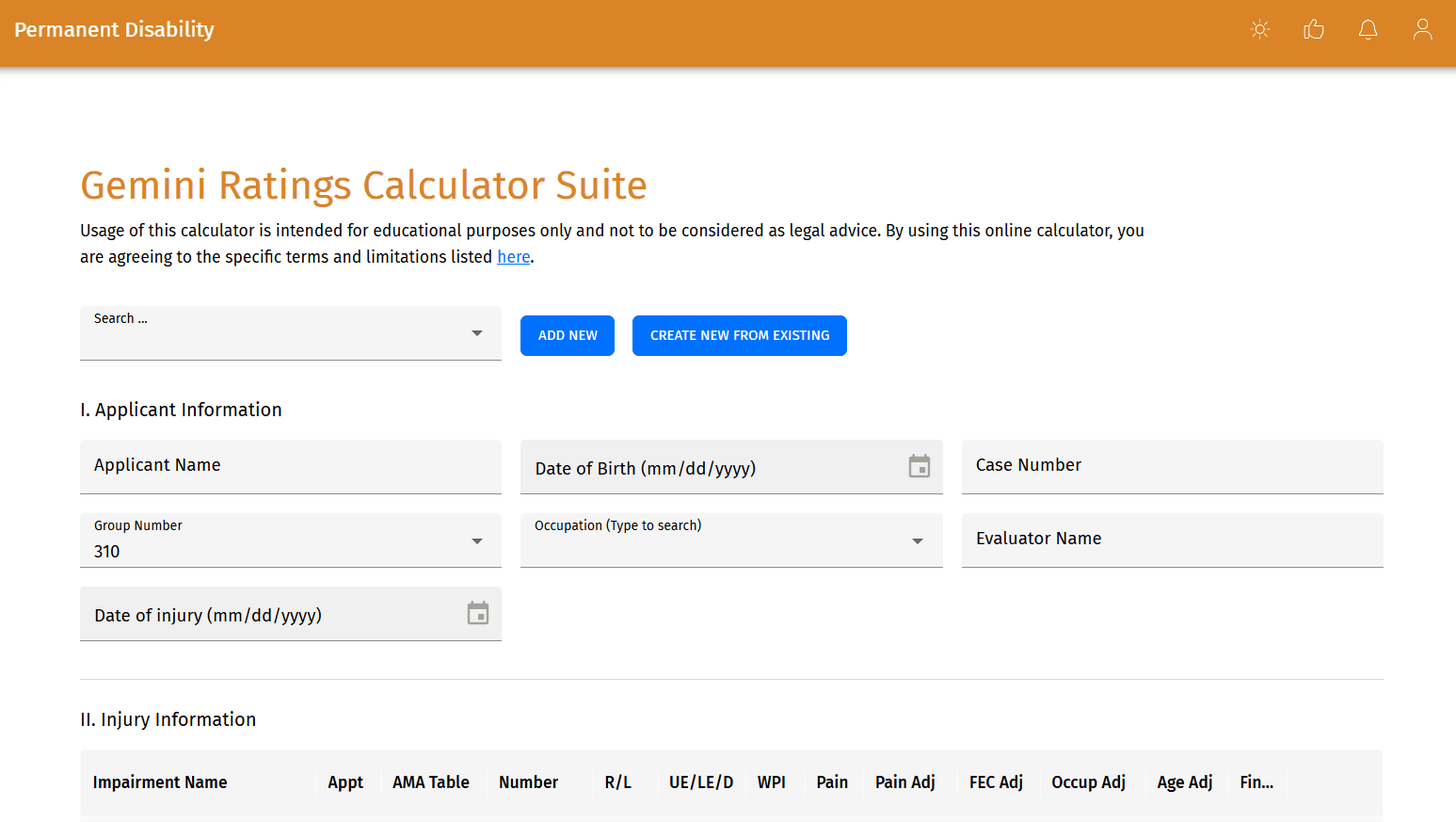The image size is (1456, 822).
Task: Toggle light/dark theme sun icon
Action: [x=1260, y=29]
